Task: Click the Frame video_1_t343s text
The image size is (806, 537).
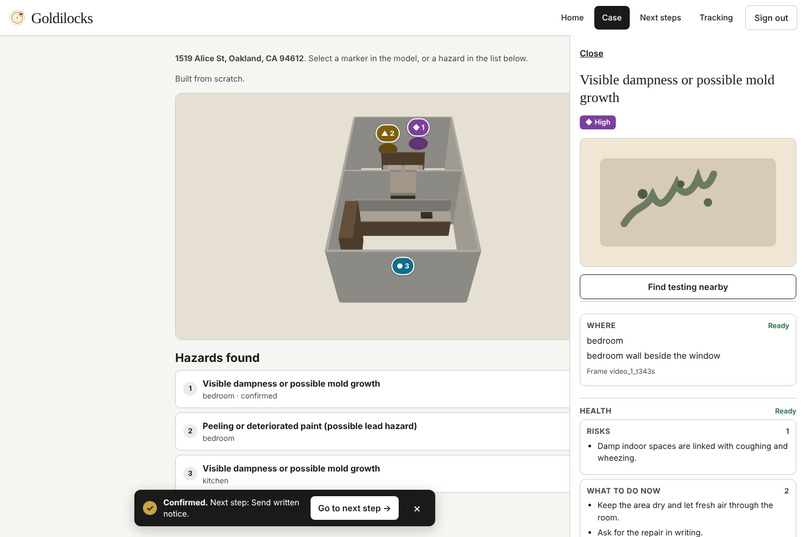Action: [x=620, y=371]
